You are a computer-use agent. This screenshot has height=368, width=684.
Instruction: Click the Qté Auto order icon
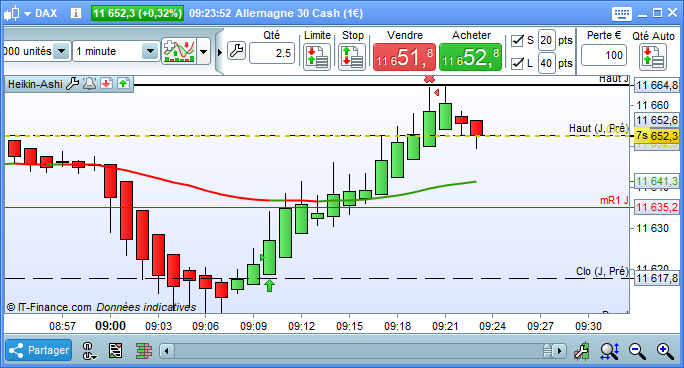click(x=653, y=57)
